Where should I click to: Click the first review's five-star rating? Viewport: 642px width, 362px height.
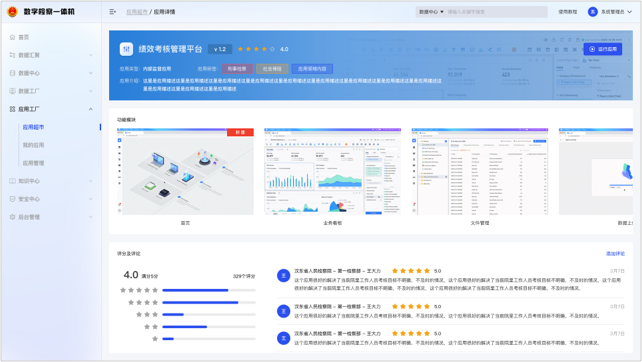coord(411,271)
